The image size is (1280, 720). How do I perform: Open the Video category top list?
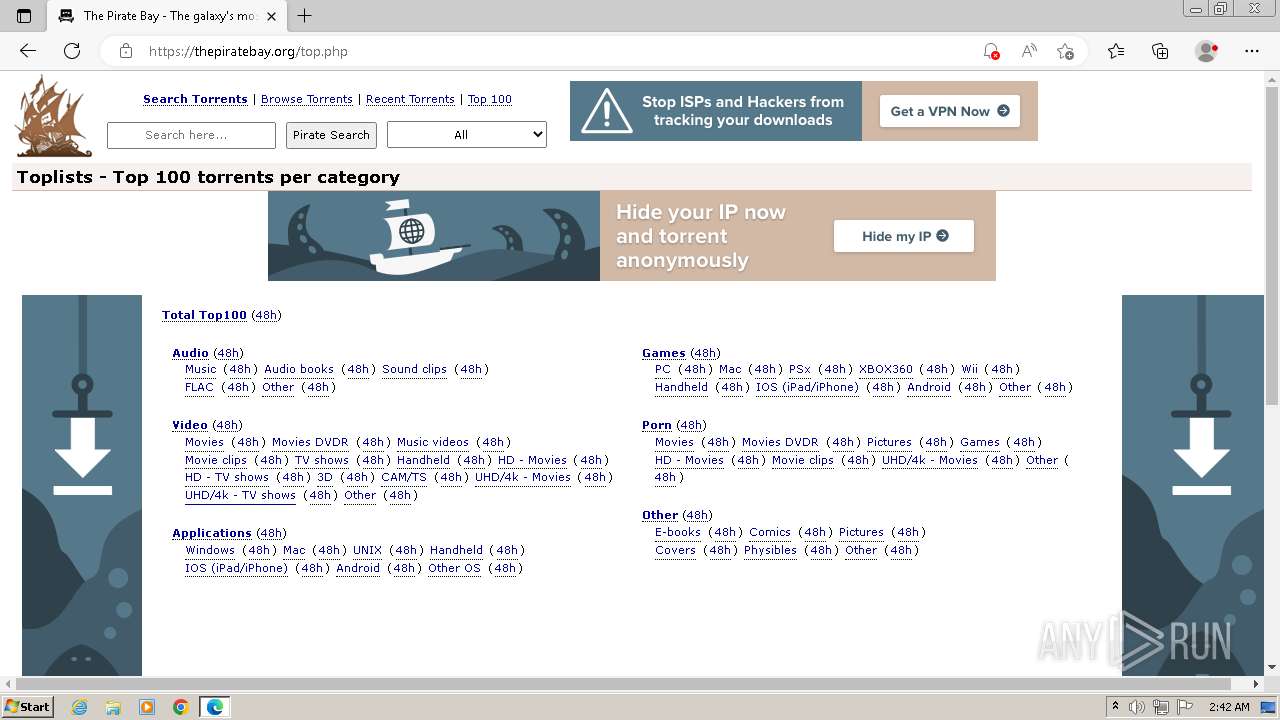tap(190, 425)
